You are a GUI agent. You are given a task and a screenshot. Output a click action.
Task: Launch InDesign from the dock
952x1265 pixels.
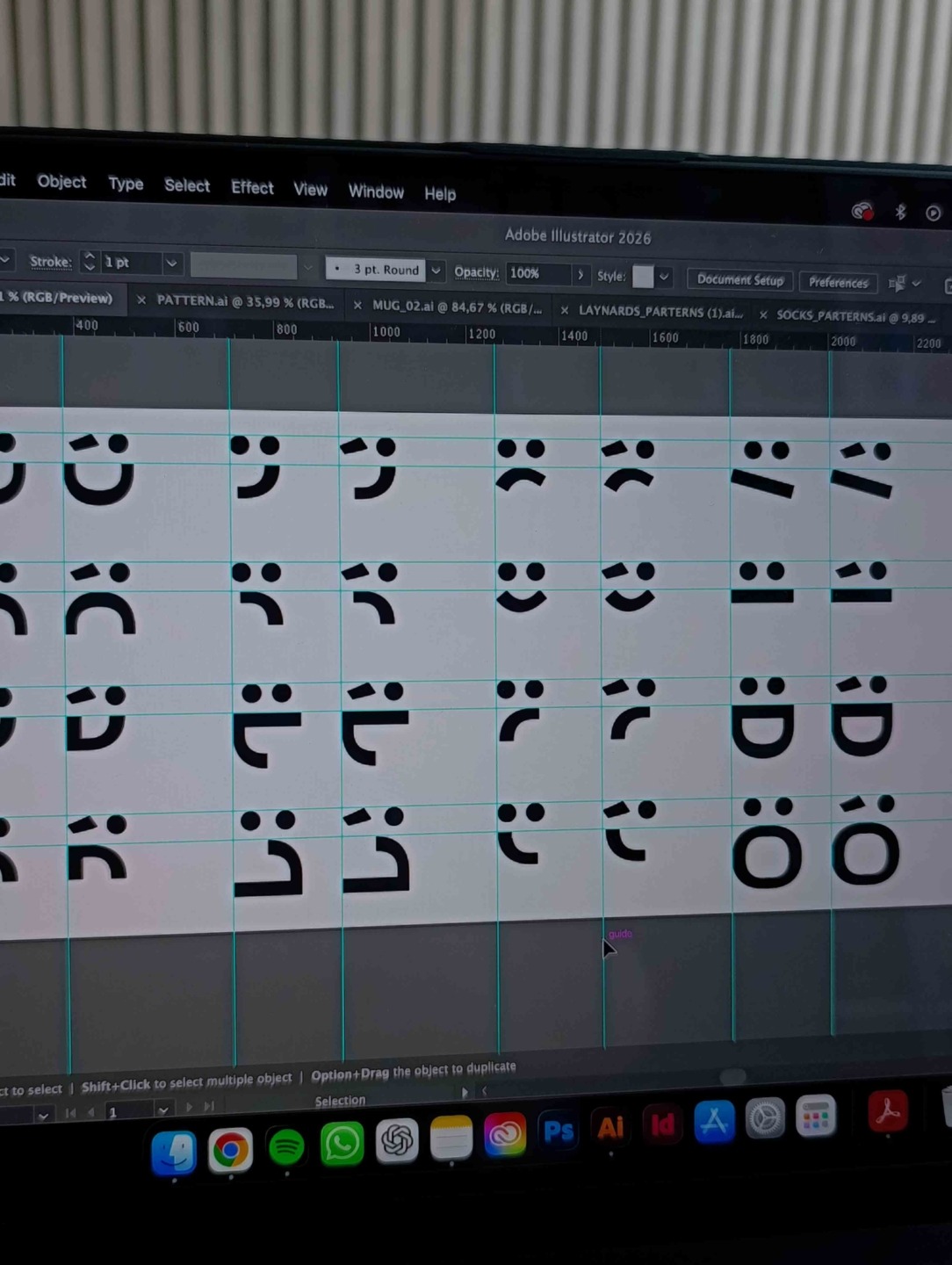click(663, 1124)
